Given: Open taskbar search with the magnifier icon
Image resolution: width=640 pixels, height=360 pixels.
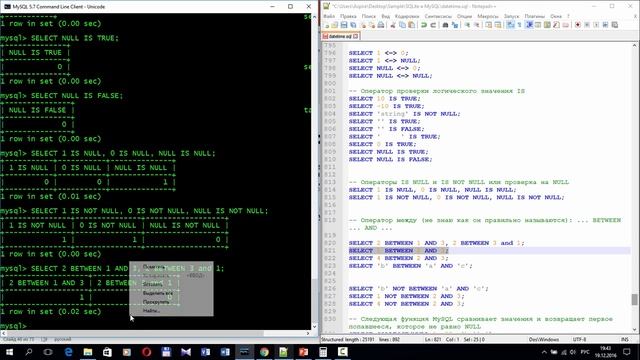Looking at the screenshot, I should [29, 352].
